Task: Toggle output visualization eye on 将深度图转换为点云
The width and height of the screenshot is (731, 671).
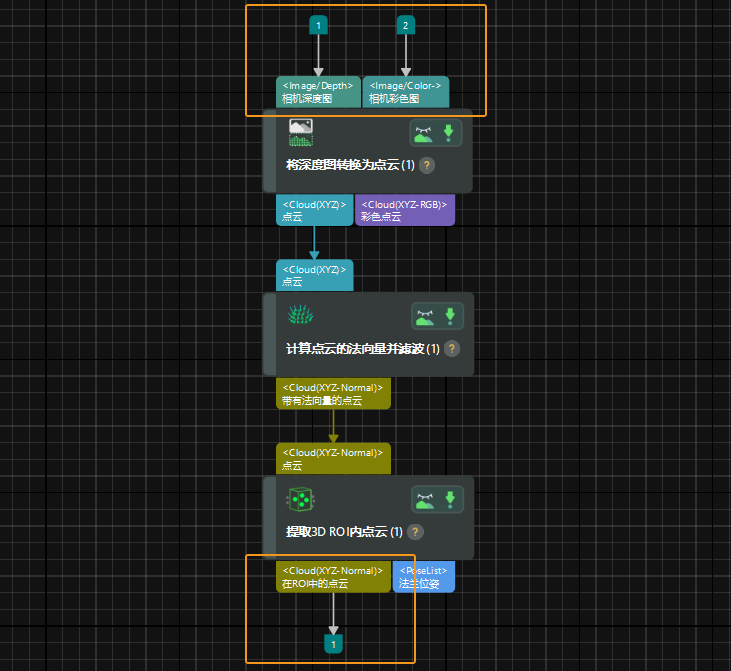Action: (x=424, y=133)
